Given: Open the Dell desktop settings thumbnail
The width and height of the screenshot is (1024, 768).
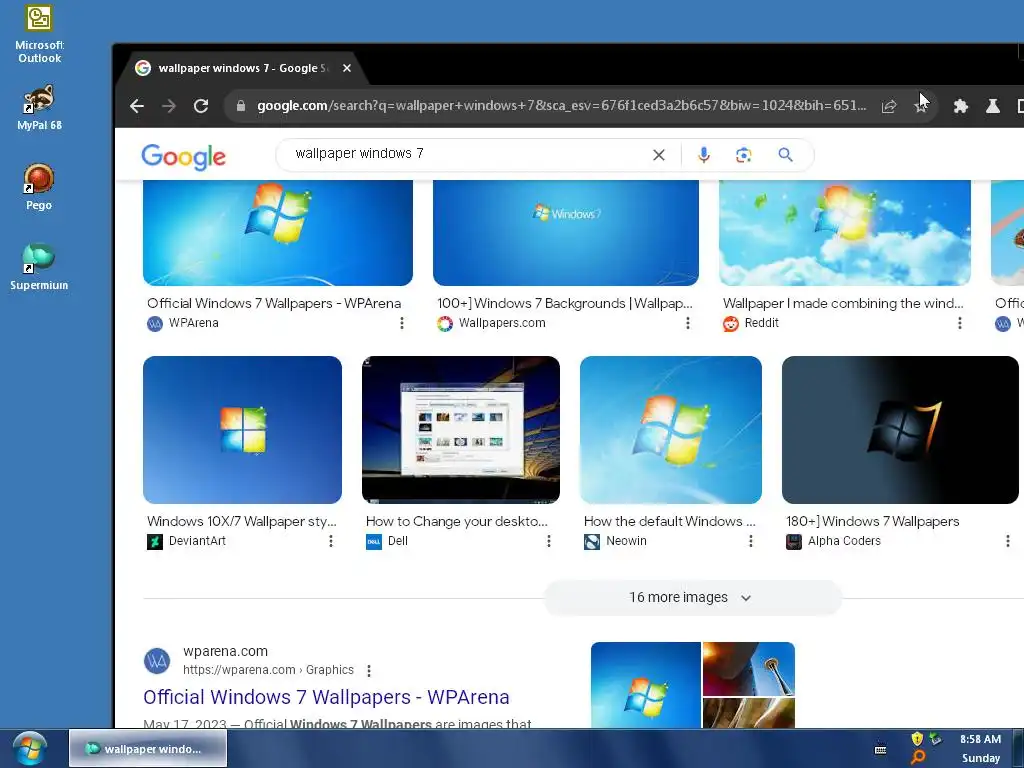Looking at the screenshot, I should tap(460, 430).
